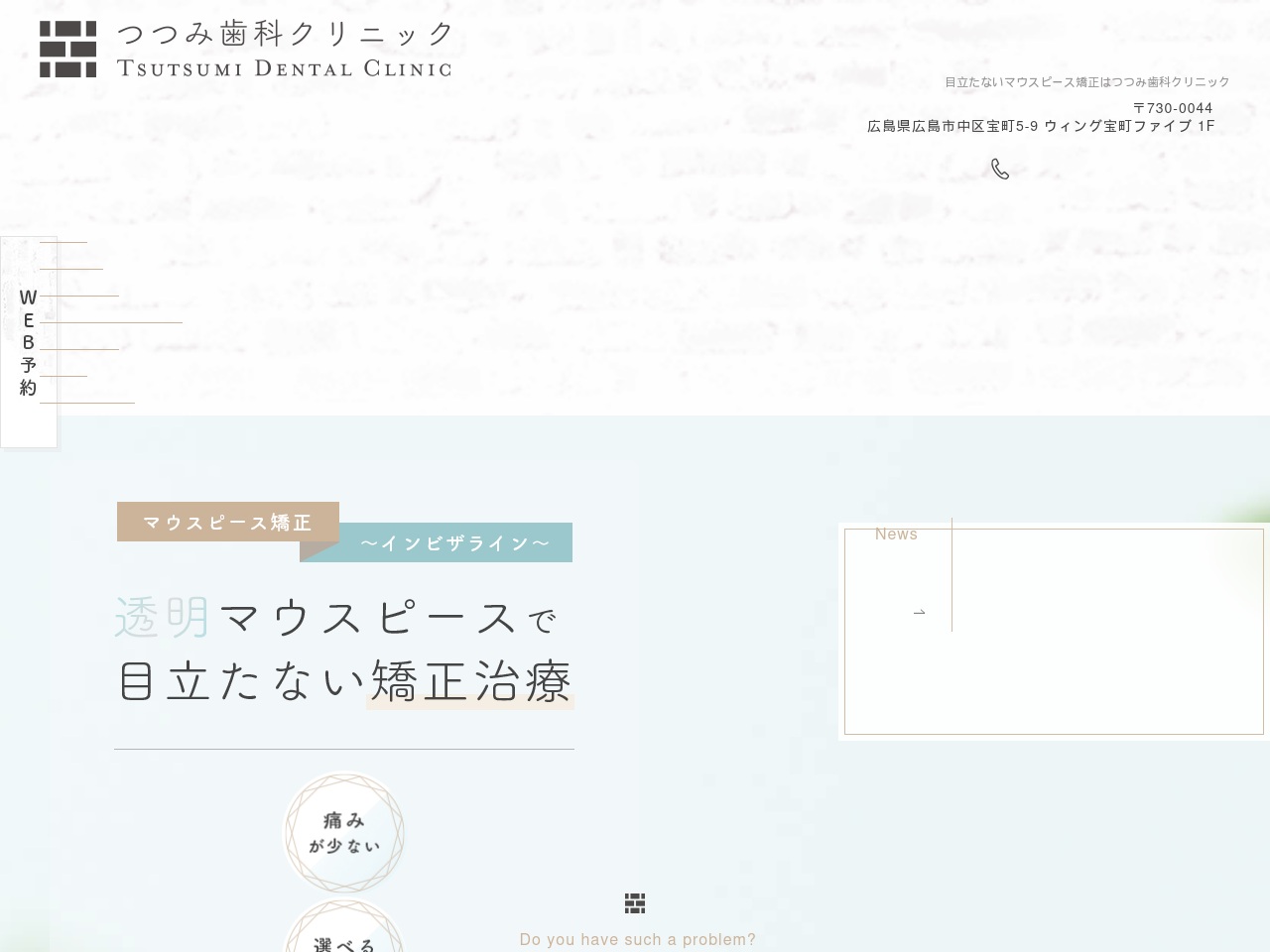This screenshot has height=952, width=1270.
Task: Click the address line 広島県広島市中区宝町5-9
Action: pyautogui.click(x=1041, y=126)
